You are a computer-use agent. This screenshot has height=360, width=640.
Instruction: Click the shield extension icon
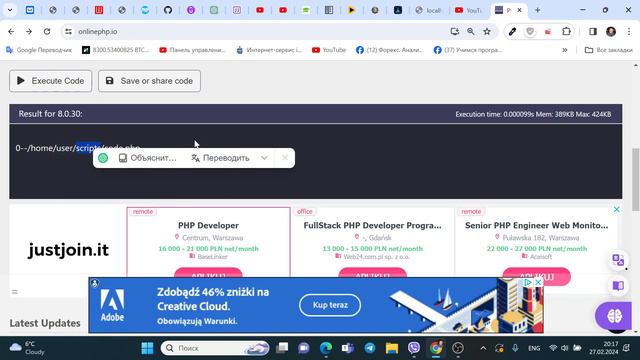[x=530, y=31]
